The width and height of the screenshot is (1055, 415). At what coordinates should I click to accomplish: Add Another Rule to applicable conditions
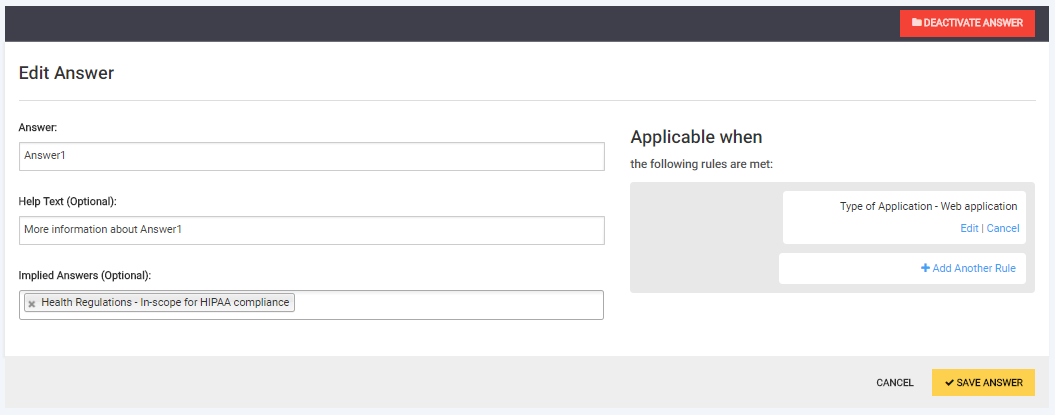pos(974,268)
